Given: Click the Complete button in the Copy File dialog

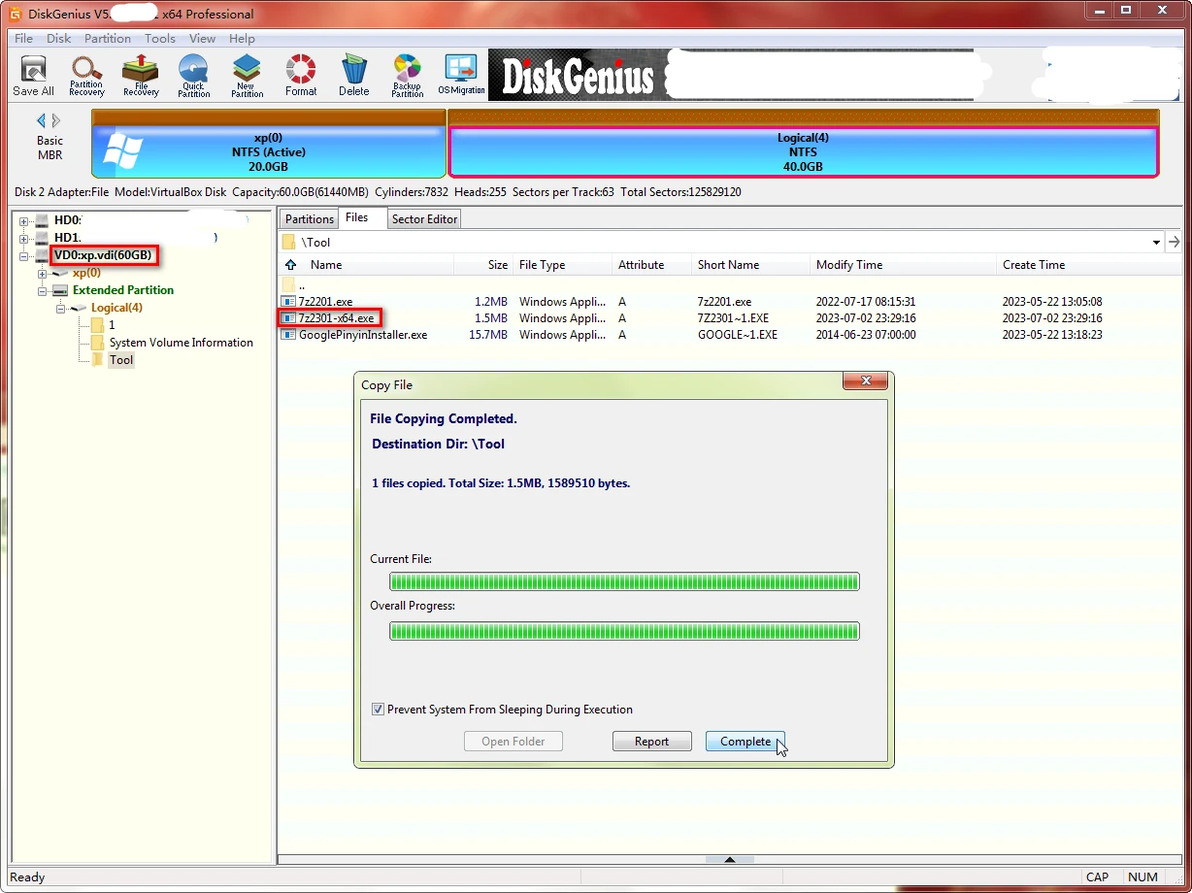Looking at the screenshot, I should 745,741.
